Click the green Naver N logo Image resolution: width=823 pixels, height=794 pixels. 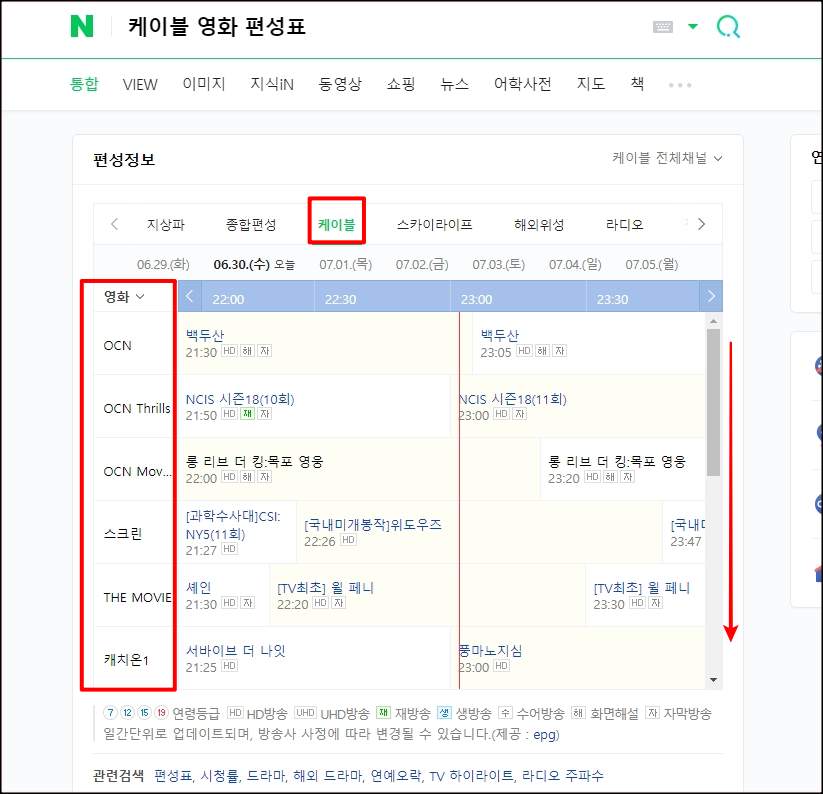(x=82, y=26)
